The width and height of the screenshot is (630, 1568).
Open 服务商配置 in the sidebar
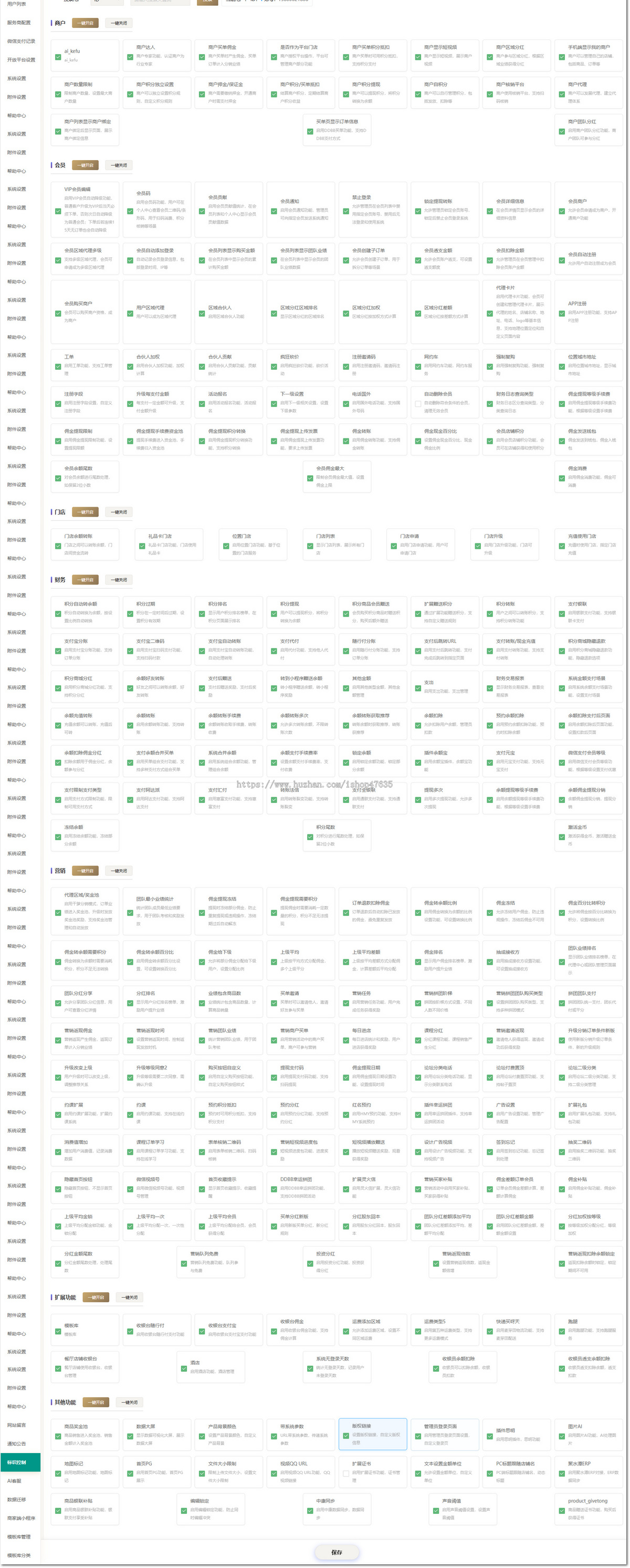pyautogui.click(x=19, y=23)
